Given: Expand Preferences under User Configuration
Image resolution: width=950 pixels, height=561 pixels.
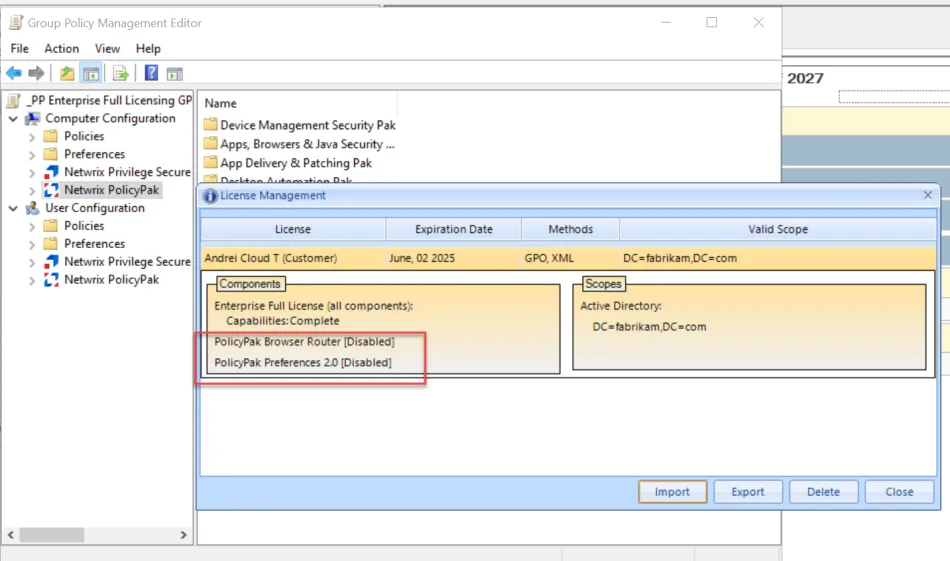Looking at the screenshot, I should tap(32, 244).
